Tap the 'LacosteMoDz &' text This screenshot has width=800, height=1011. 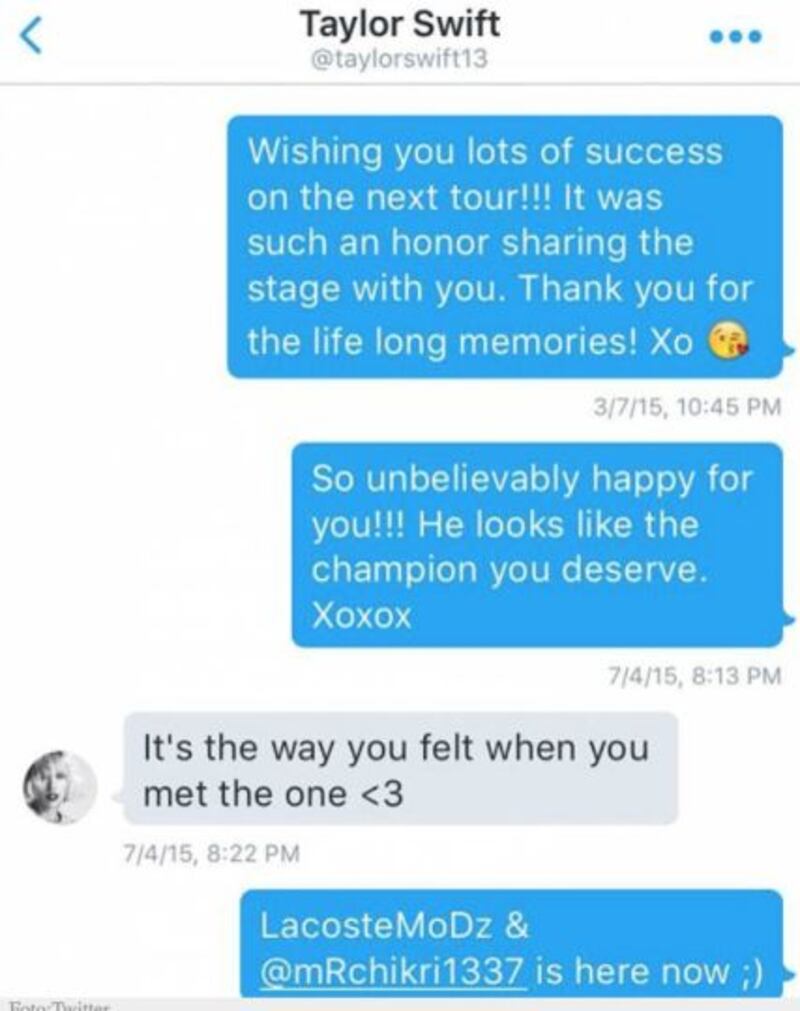click(x=395, y=925)
